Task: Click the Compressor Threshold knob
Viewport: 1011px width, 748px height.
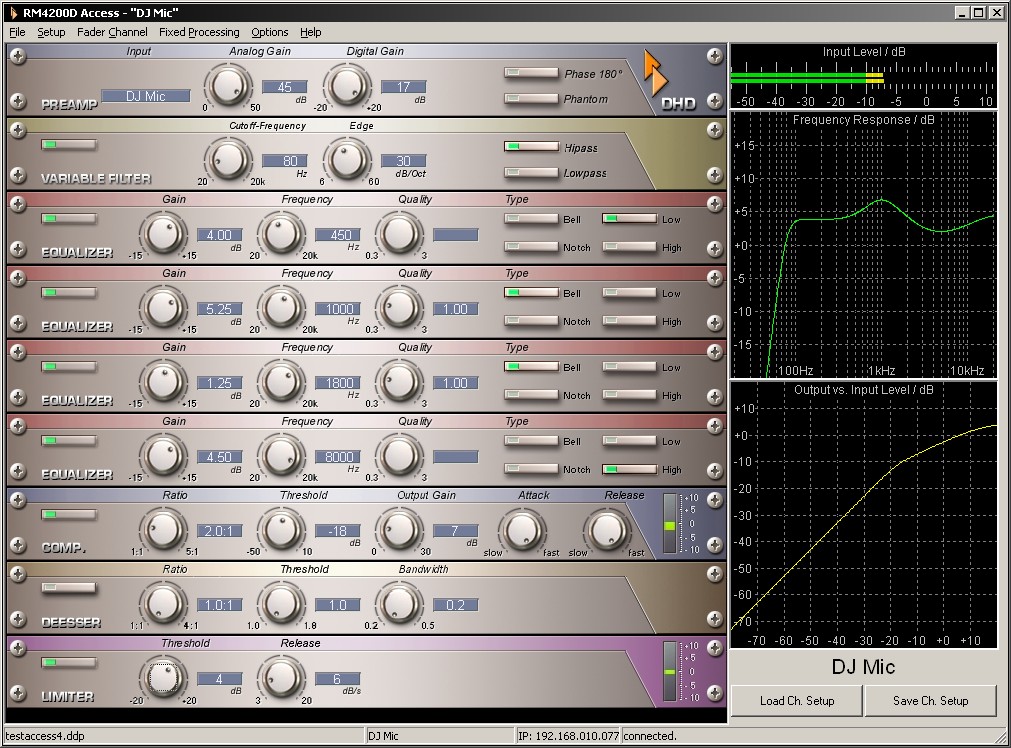Action: tap(281, 530)
